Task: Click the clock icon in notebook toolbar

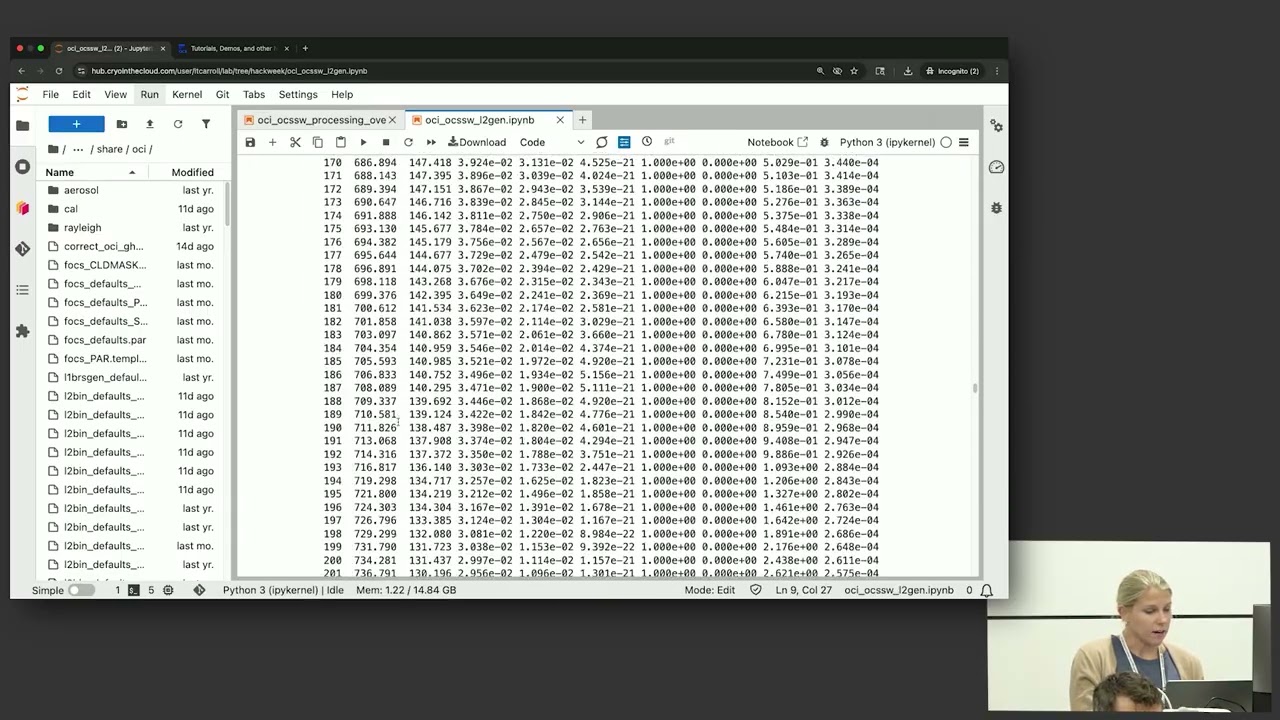Action: [x=647, y=142]
